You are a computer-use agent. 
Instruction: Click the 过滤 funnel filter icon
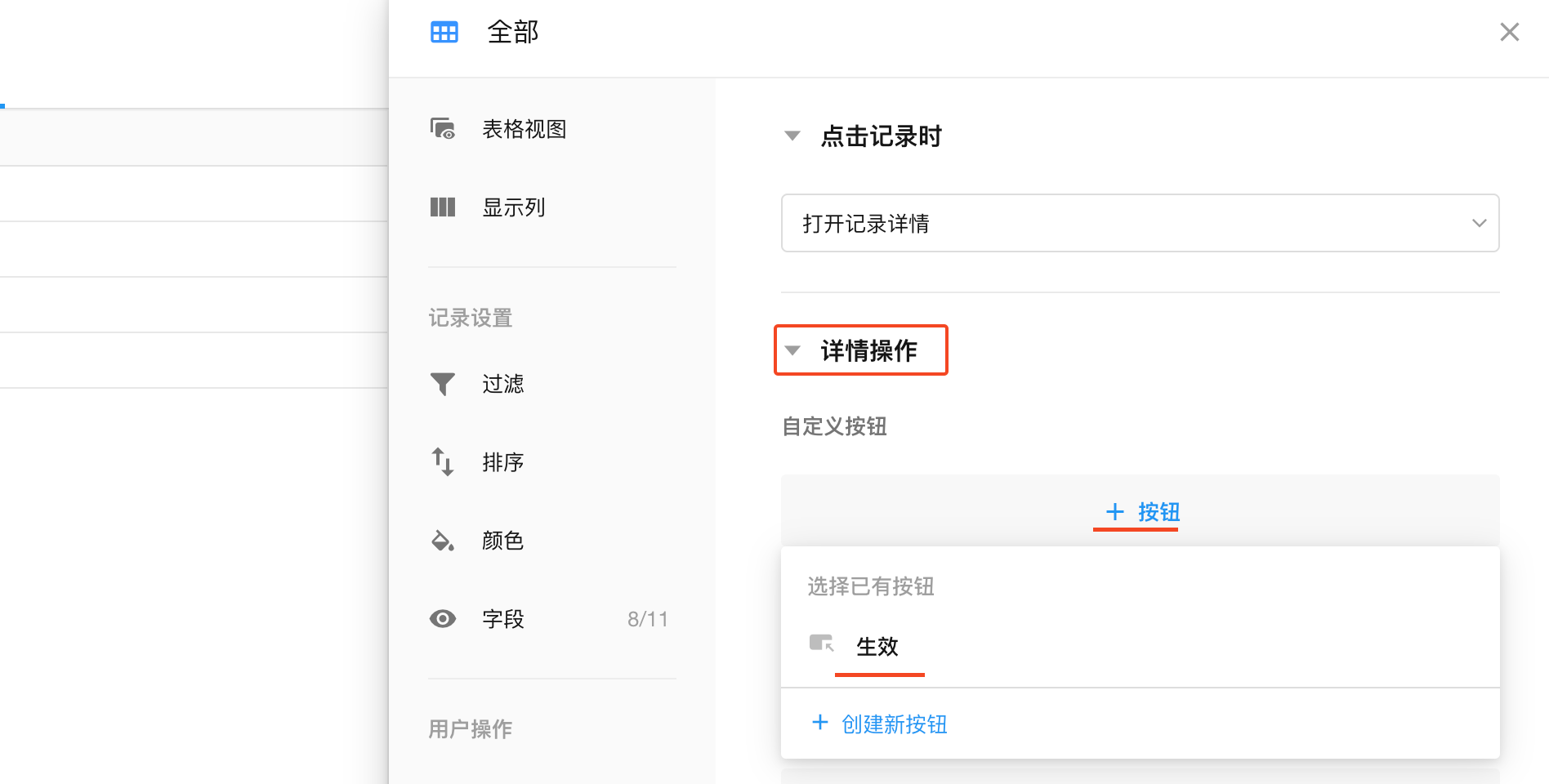coord(442,384)
